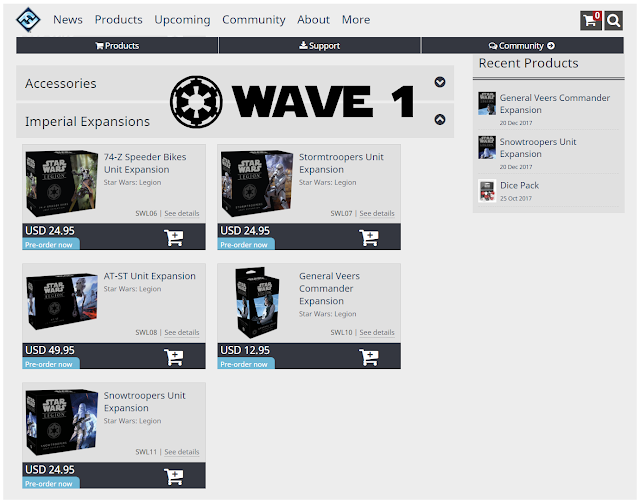The image size is (640, 503).
Task: Open 74-Z Speeder Bikes Unit Expansion title
Action: tap(145, 163)
